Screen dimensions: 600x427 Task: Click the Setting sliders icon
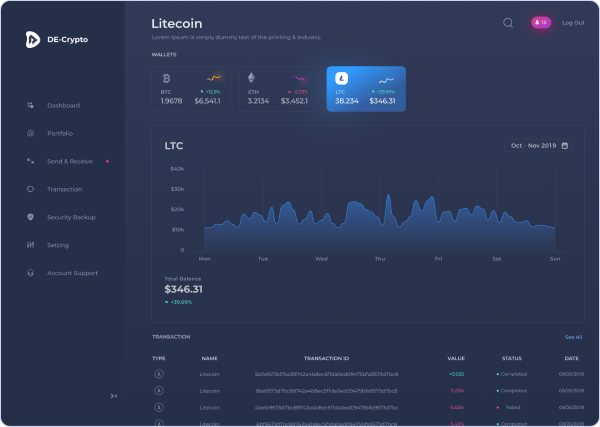(31, 245)
